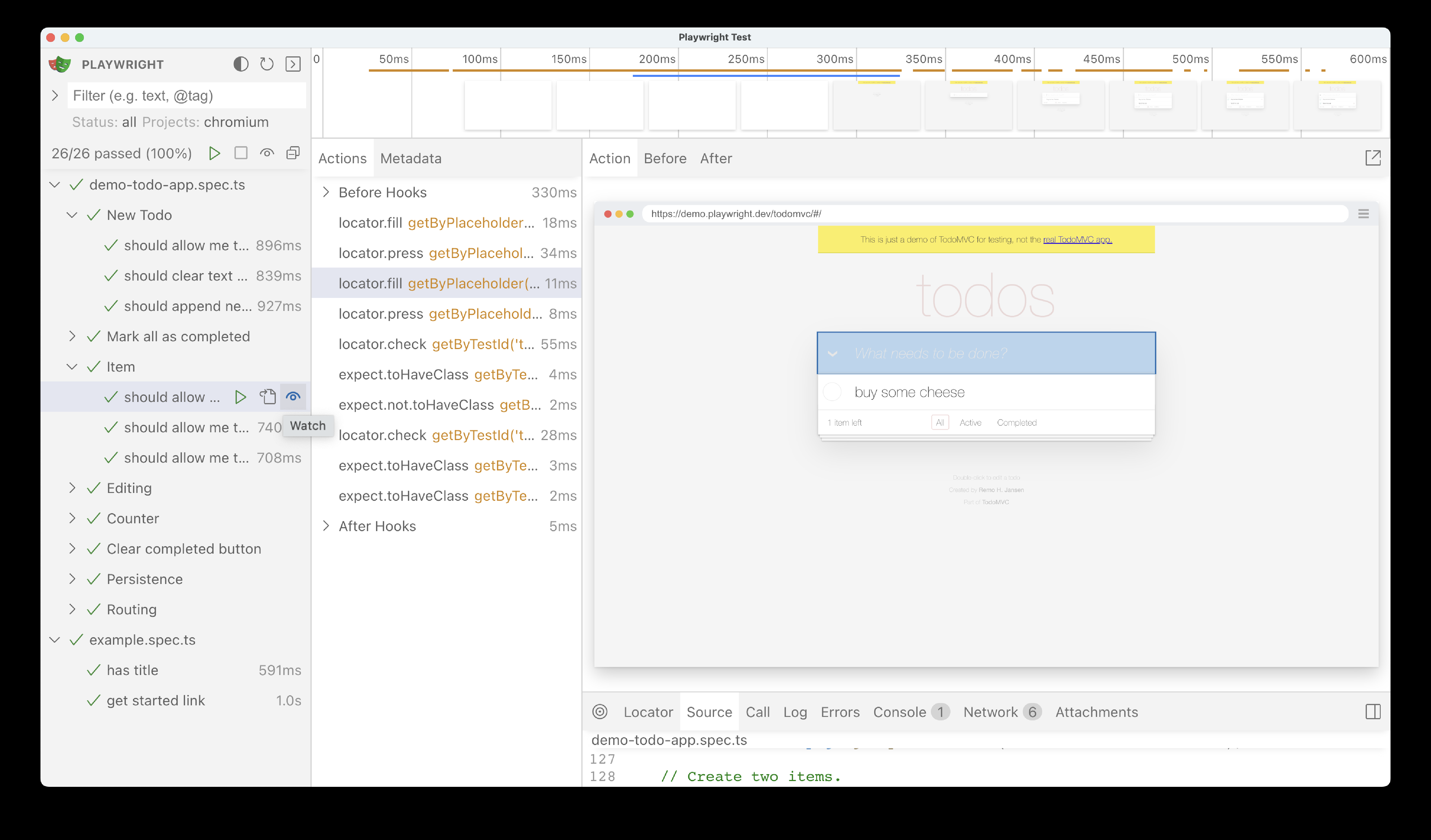The image size is (1431, 840).
Task: Collapse the New Todo group
Action: (x=72, y=215)
